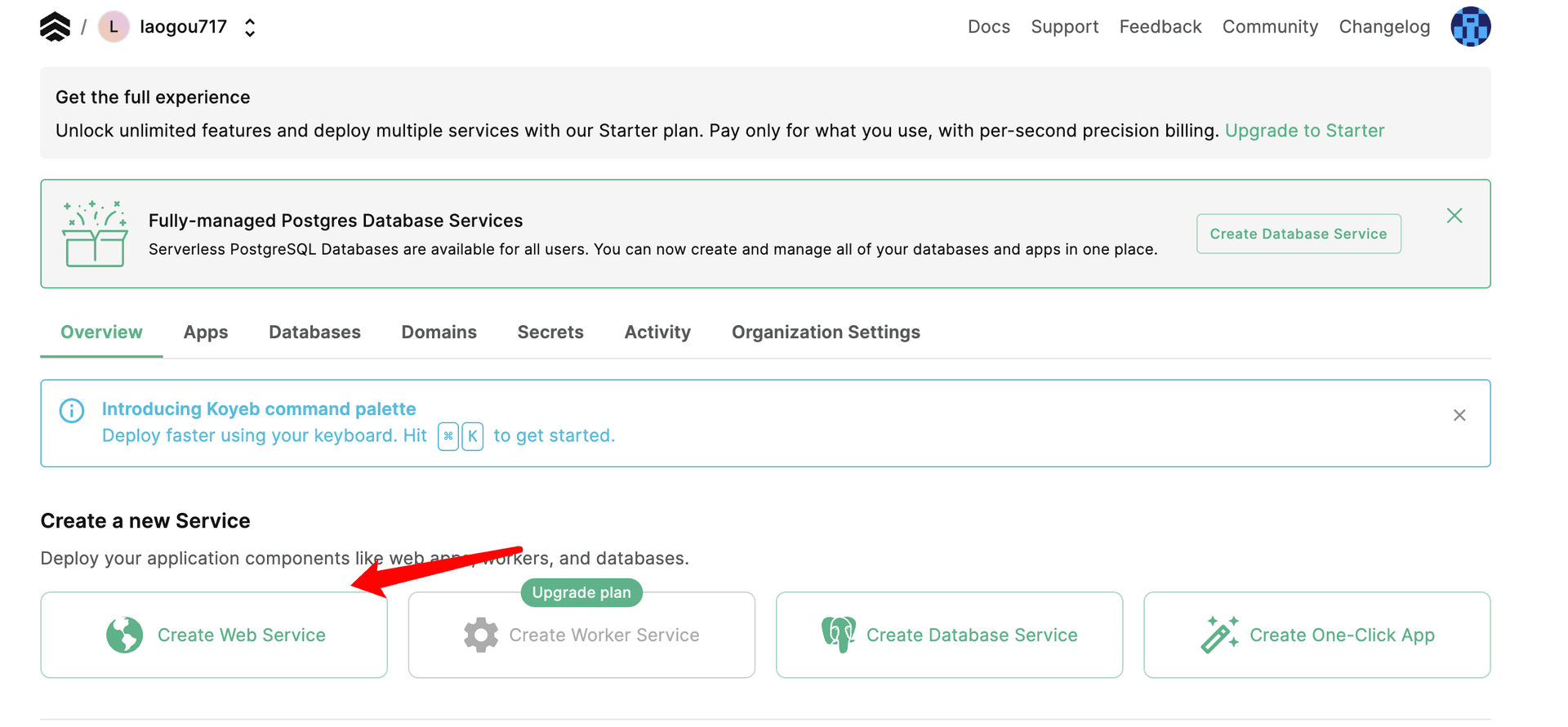Select the Create One-Click App card
This screenshot has height=727, width=1568.
point(1316,635)
